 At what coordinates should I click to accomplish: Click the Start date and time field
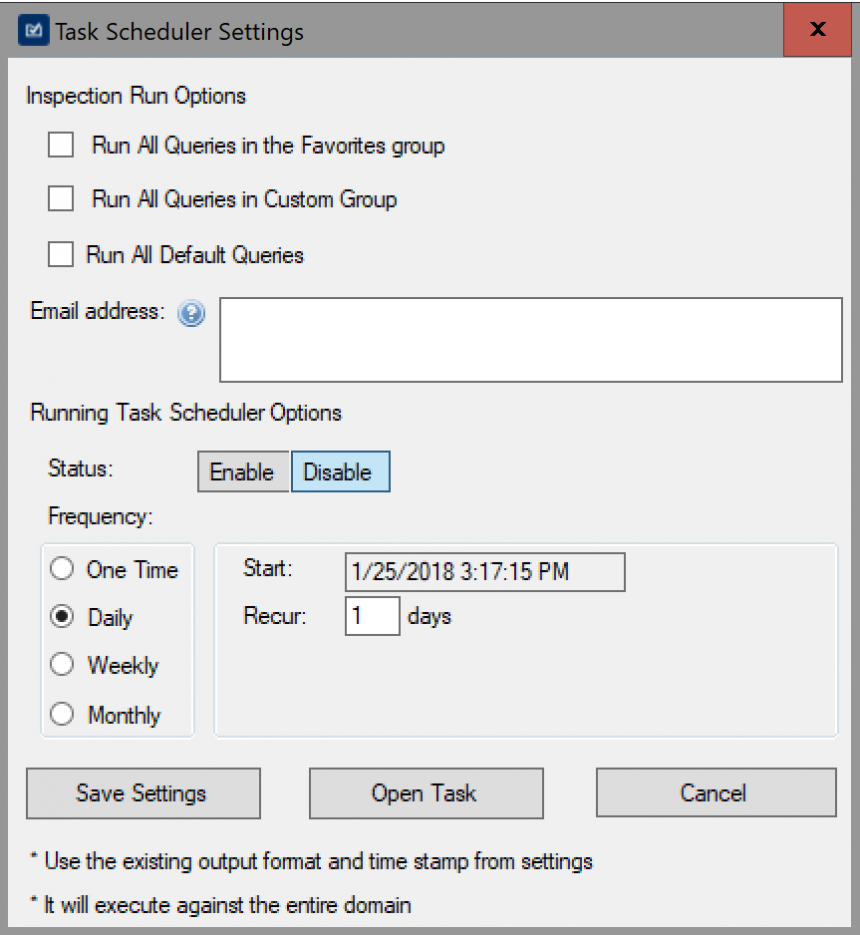coord(485,572)
